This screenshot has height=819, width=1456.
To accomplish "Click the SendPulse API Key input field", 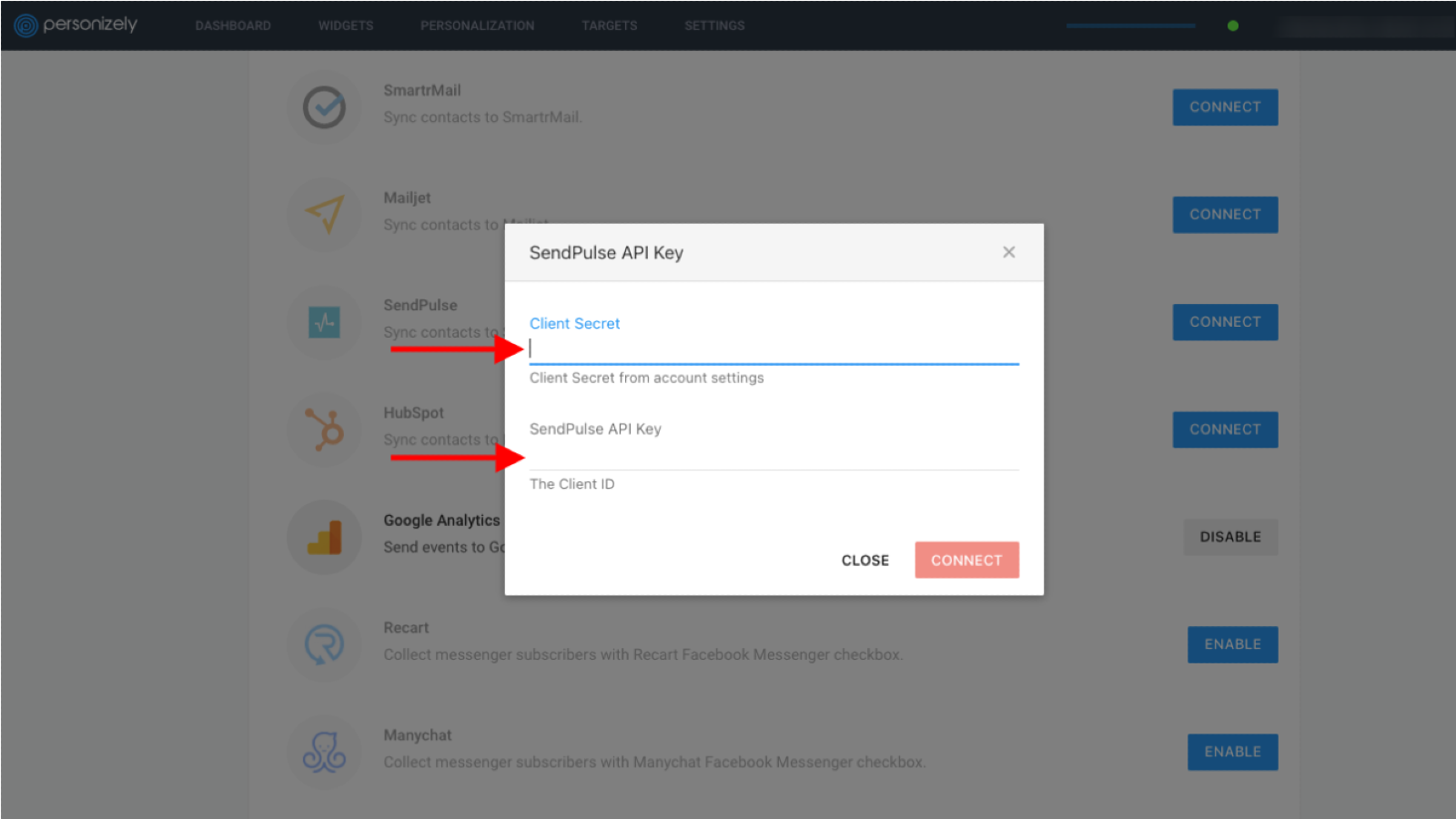I will tap(773, 456).
